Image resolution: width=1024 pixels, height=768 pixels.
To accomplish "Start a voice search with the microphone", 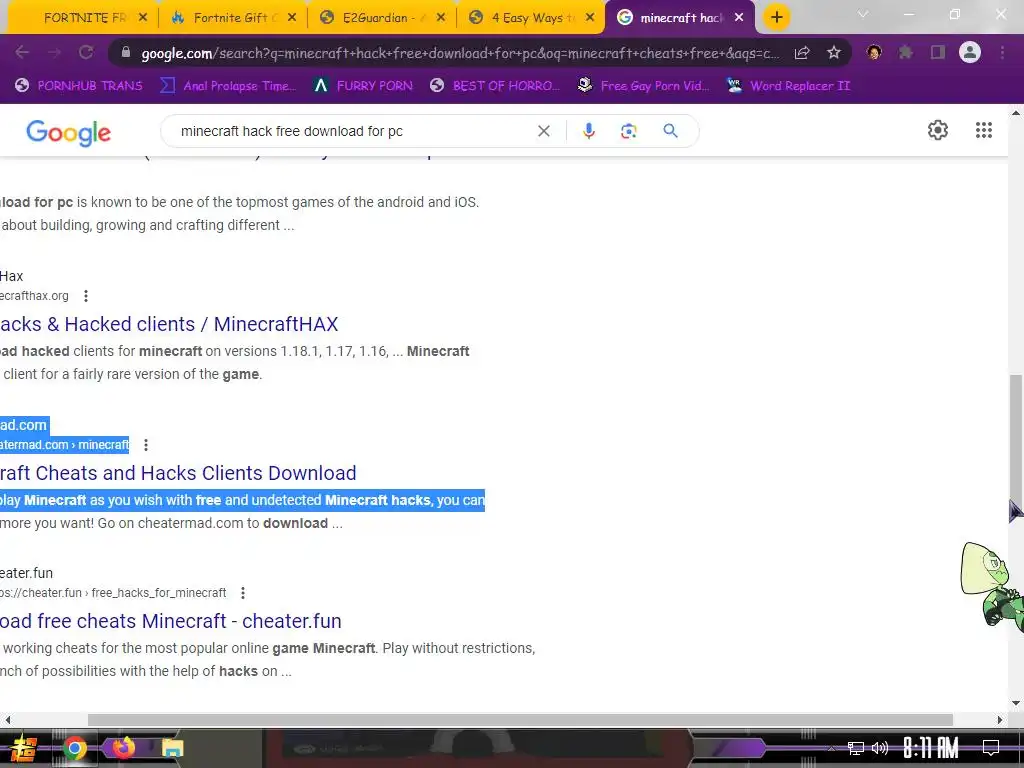I will pos(588,131).
